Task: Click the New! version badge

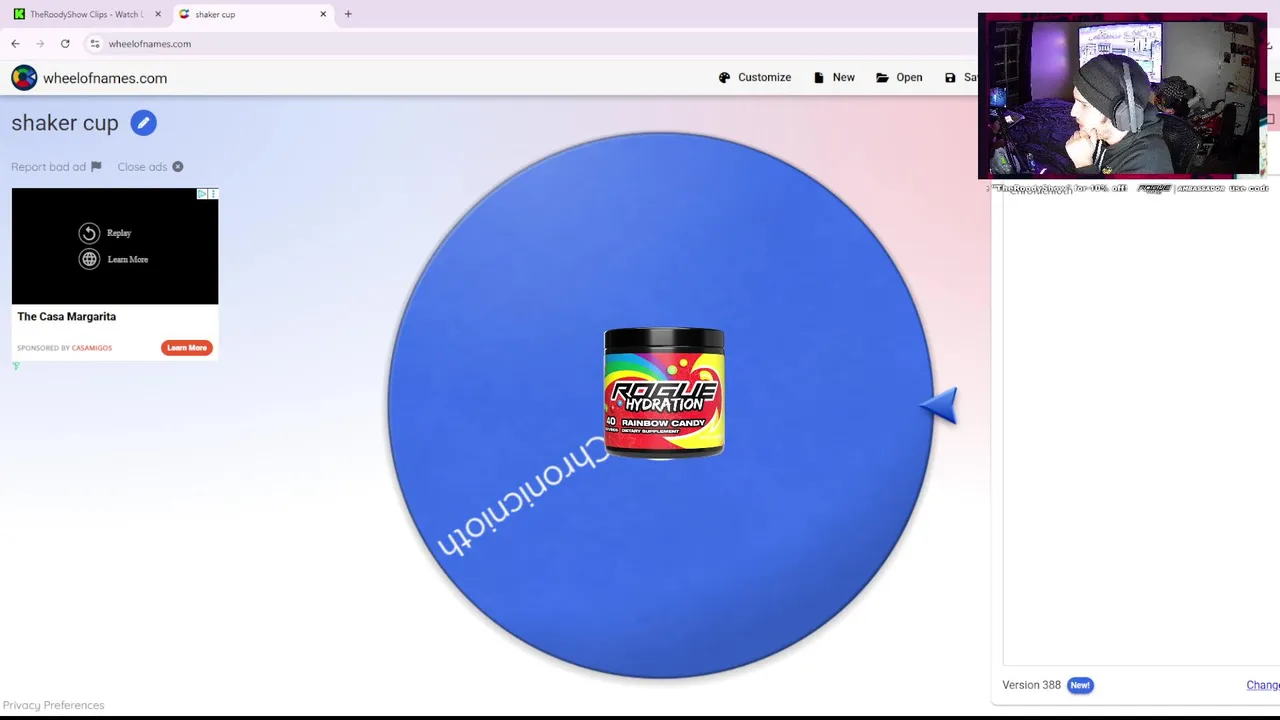Action: pos(1080,685)
